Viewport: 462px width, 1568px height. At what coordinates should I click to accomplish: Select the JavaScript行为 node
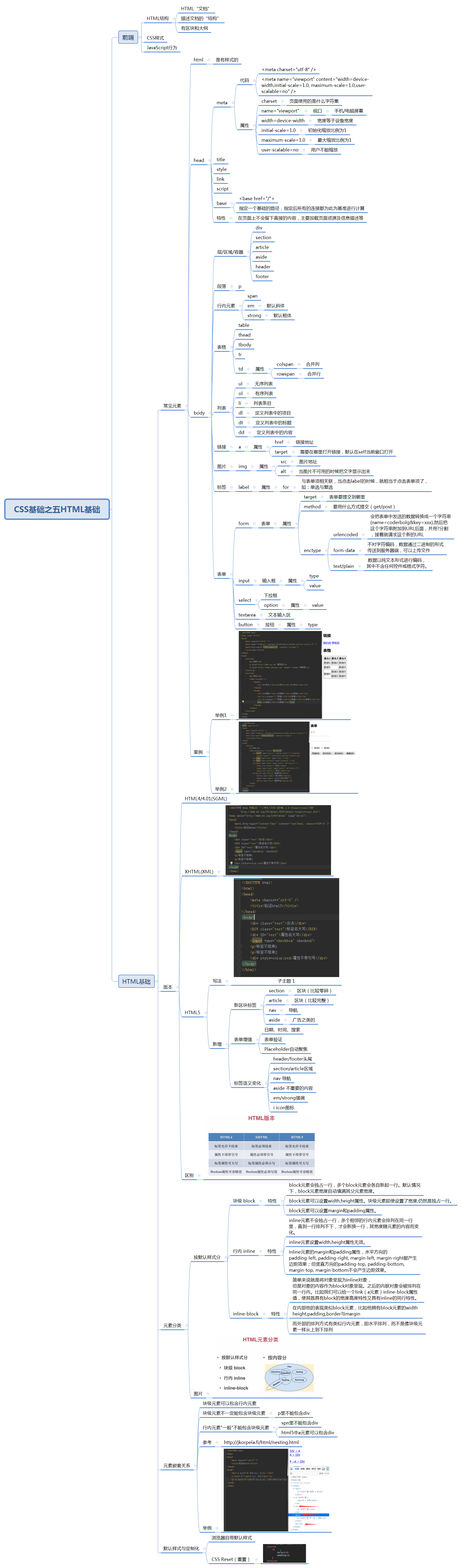[162, 47]
